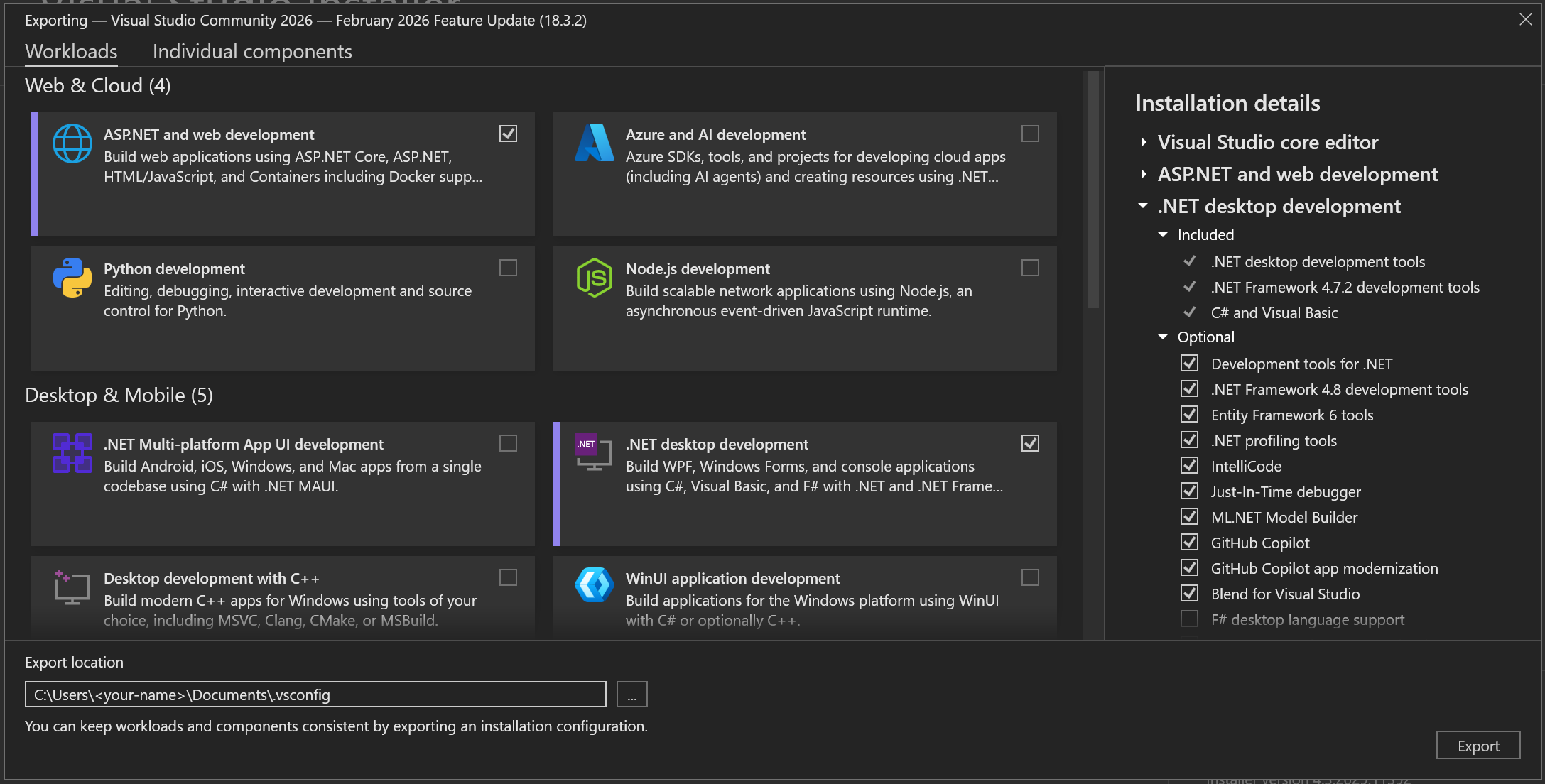
Task: Switch to the Individual components tab
Action: 251,51
